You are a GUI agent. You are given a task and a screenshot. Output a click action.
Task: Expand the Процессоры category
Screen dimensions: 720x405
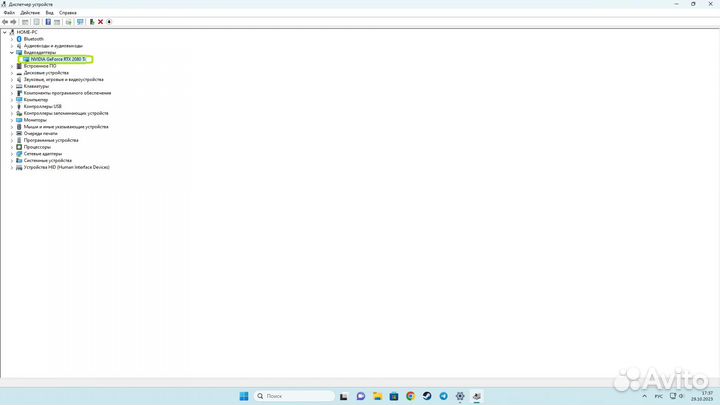point(11,147)
